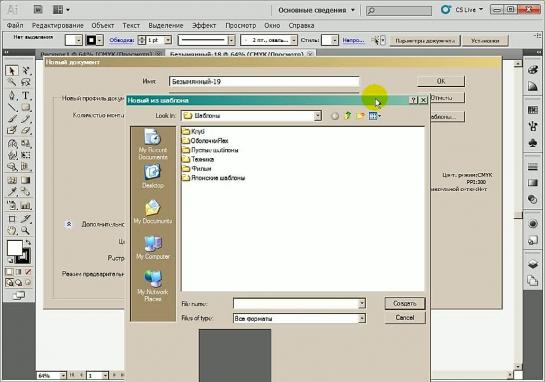Select the Hand tool

(12, 230)
